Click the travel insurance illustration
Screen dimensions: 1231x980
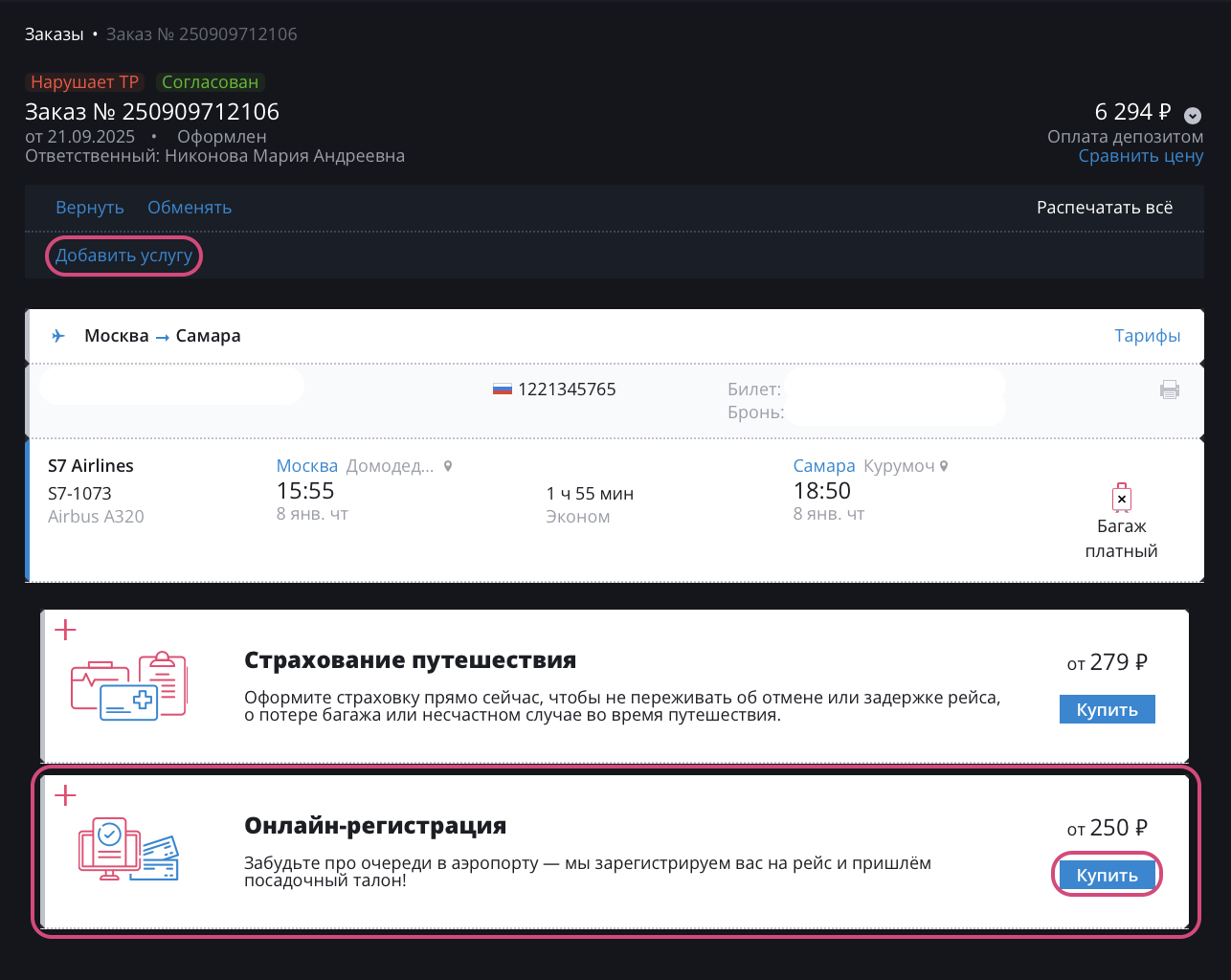(129, 685)
